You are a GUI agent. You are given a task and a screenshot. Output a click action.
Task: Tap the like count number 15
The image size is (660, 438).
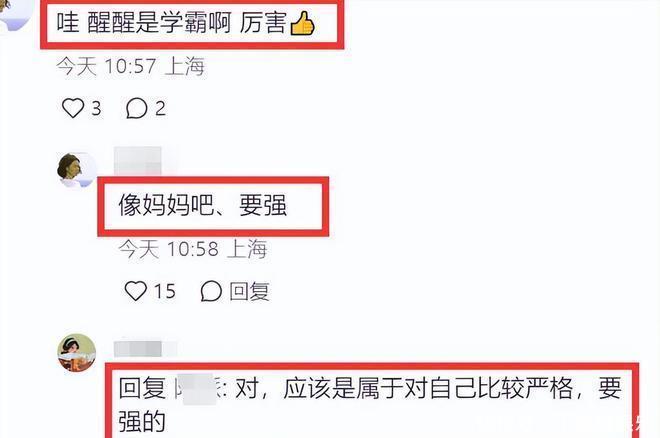[165, 291]
